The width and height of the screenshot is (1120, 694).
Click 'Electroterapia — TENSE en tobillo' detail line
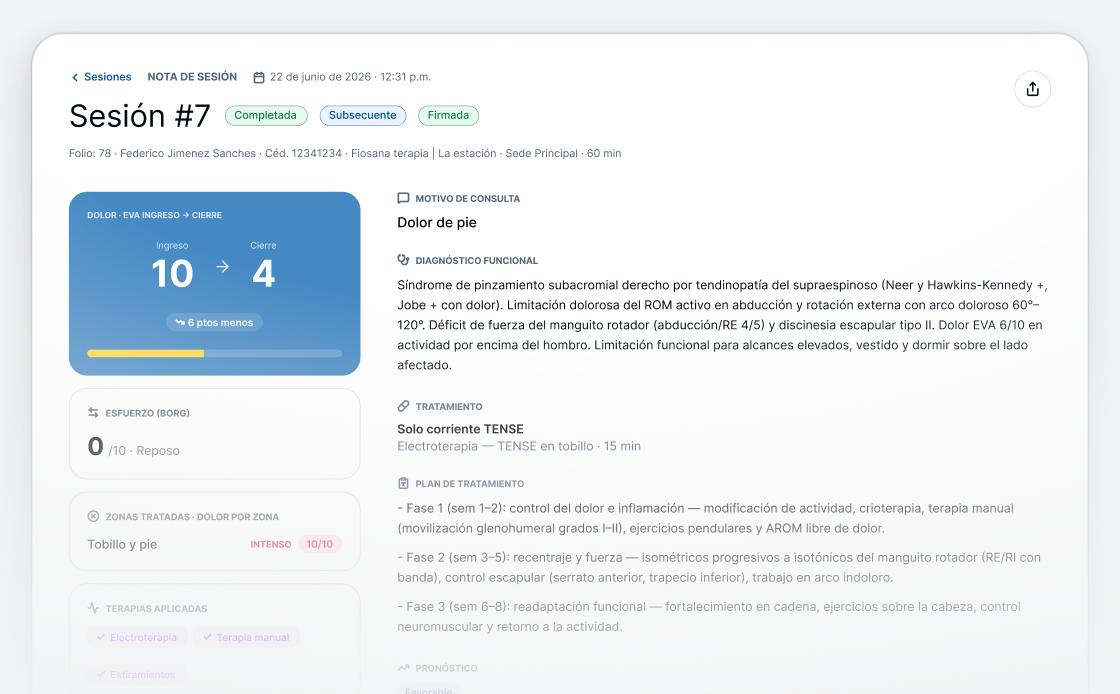519,446
